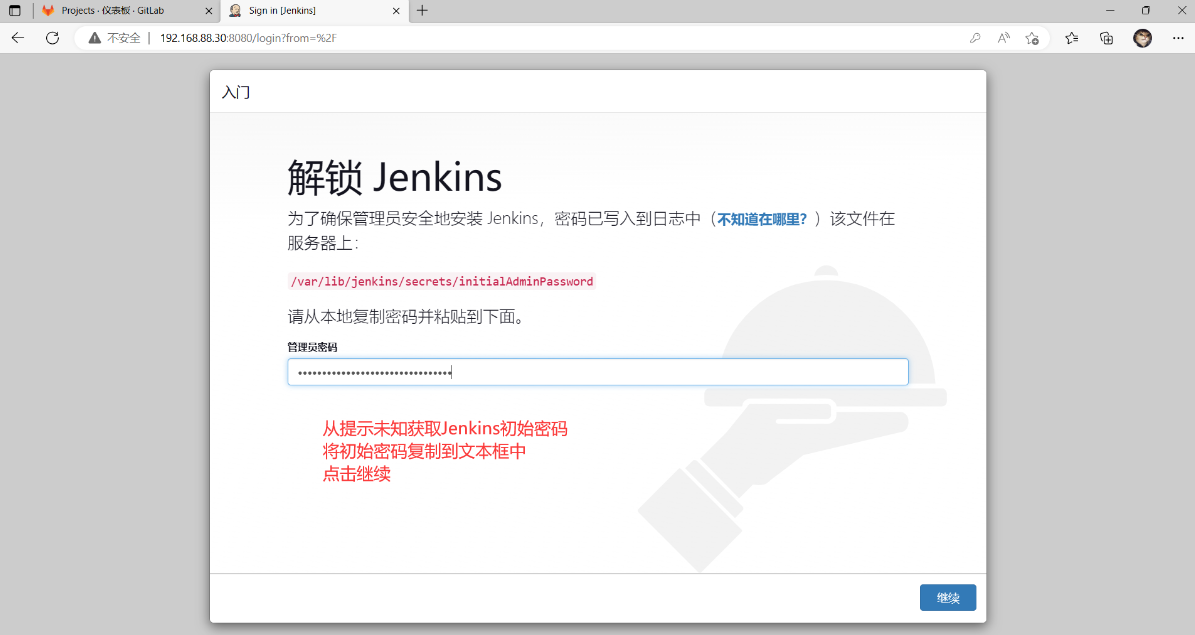The image size is (1195, 635).
Task: Click the 继续 button
Action: coord(947,598)
